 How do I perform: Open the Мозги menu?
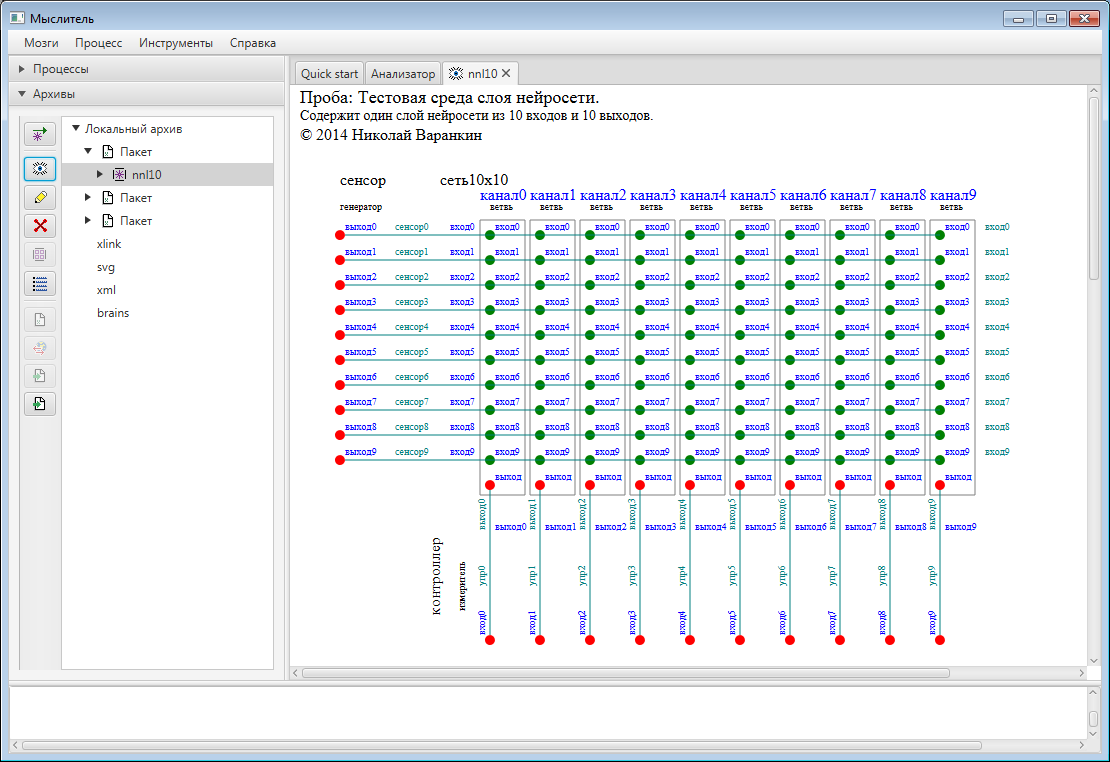[x=41, y=43]
